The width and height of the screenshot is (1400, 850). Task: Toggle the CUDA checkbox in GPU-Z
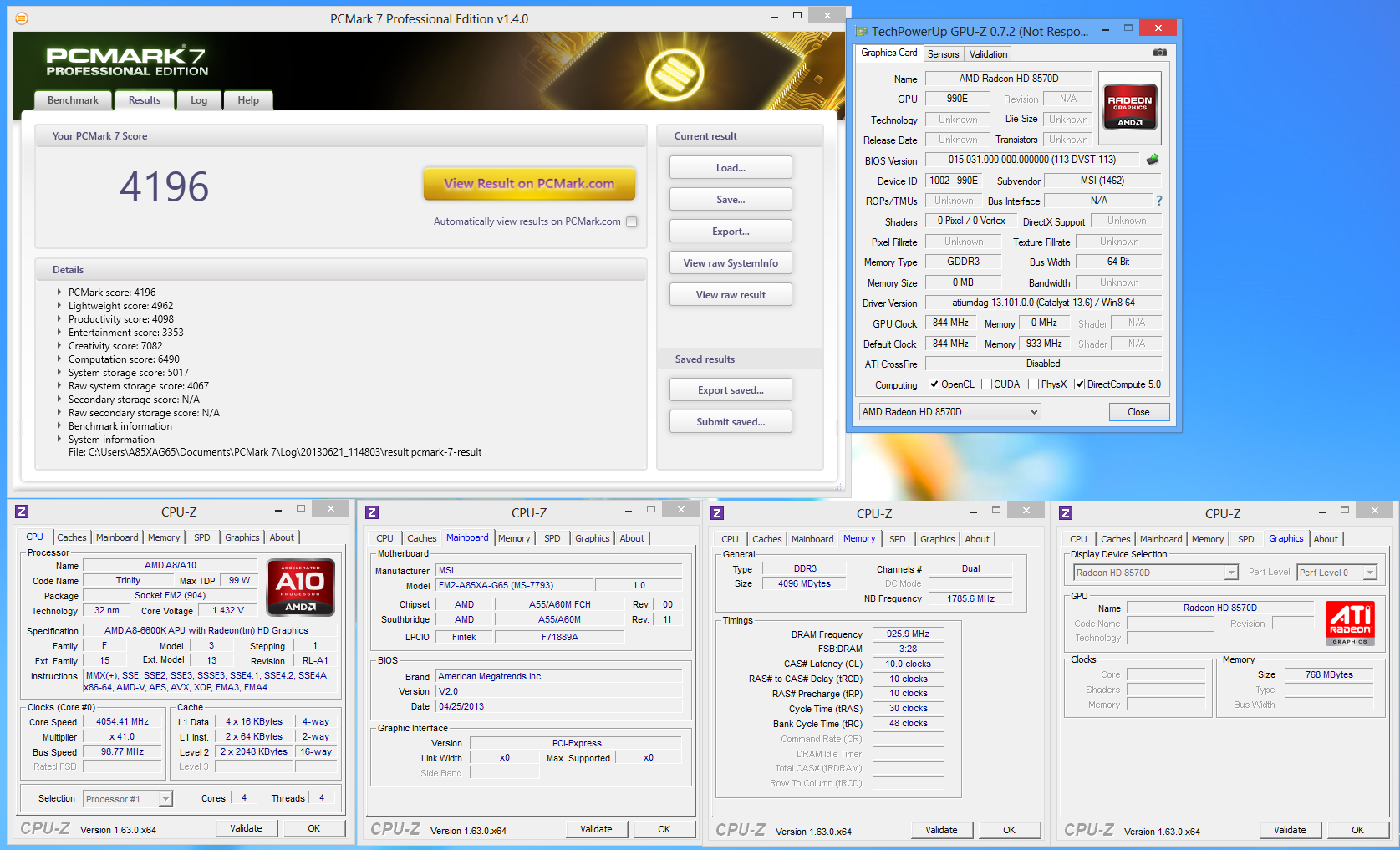(986, 384)
